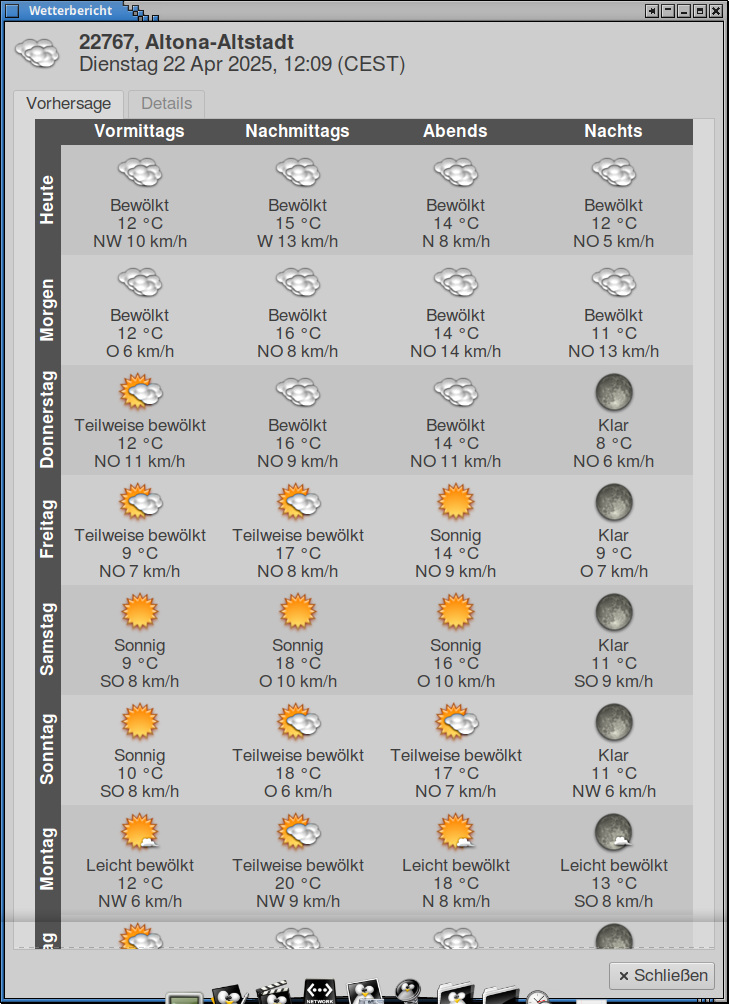This screenshot has width=729, height=1004.
Task: Click the current weather cloud icon in header
Action: (37, 54)
